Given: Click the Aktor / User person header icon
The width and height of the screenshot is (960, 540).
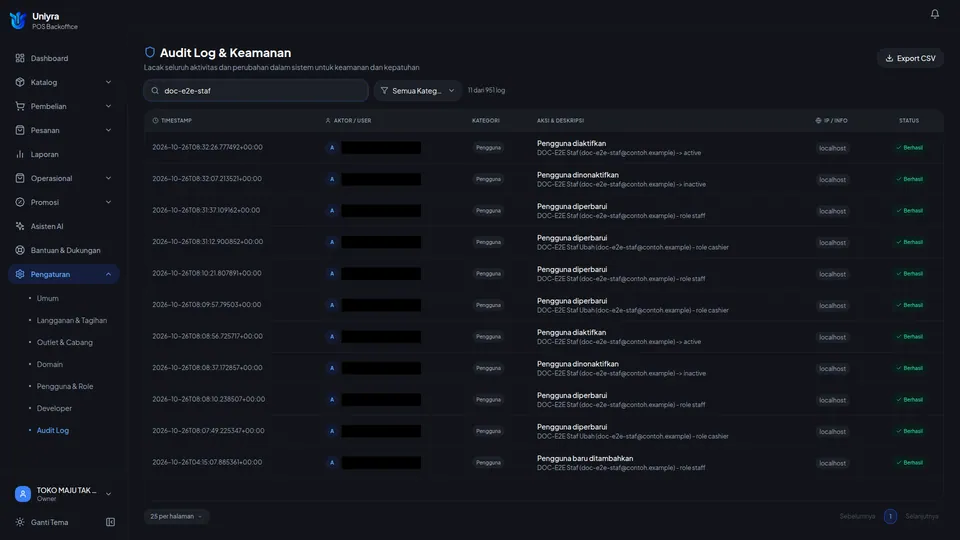Looking at the screenshot, I should (328, 121).
